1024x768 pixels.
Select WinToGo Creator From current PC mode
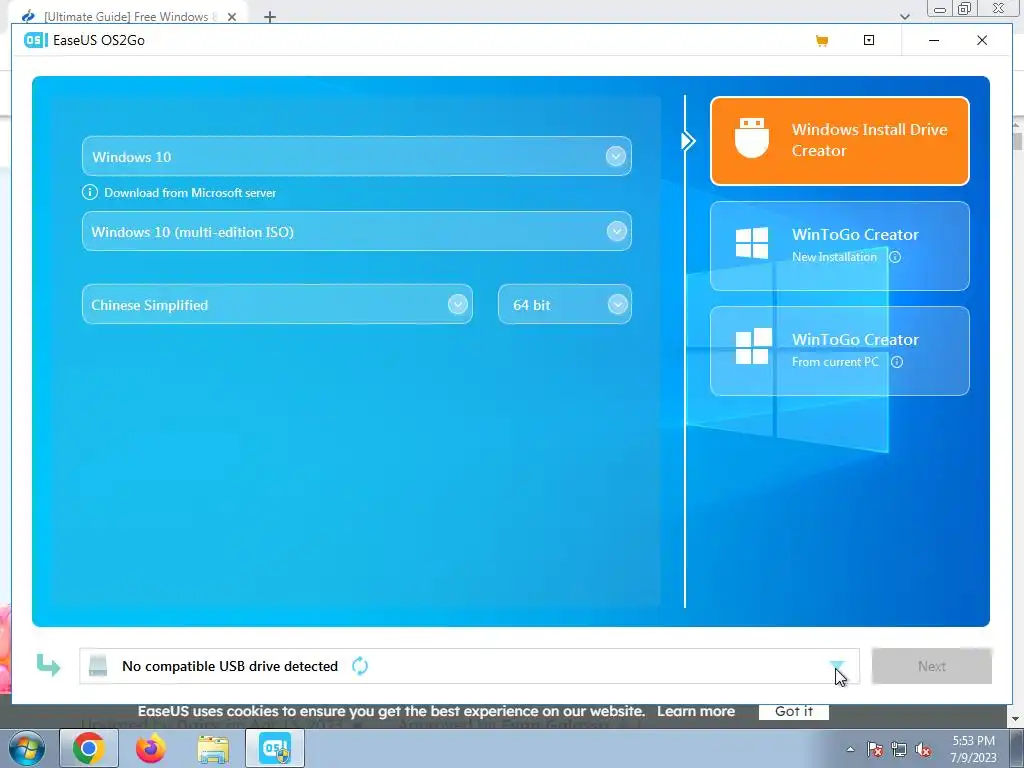pos(840,351)
